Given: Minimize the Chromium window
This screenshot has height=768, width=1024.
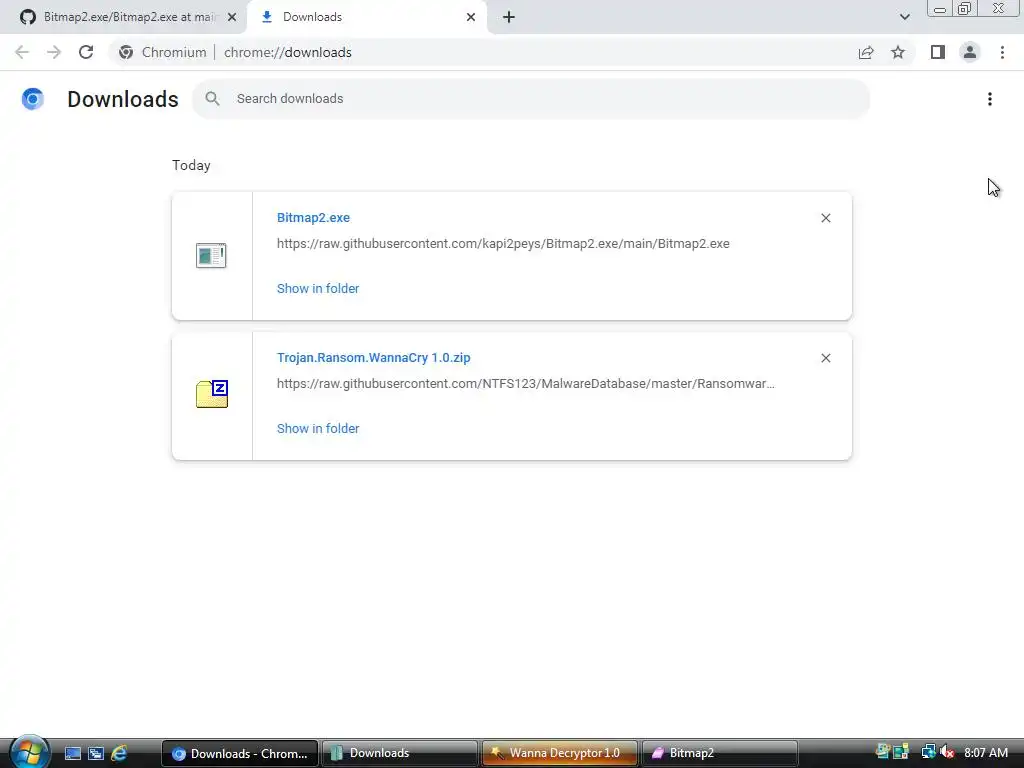Looking at the screenshot, I should pos(940,8).
